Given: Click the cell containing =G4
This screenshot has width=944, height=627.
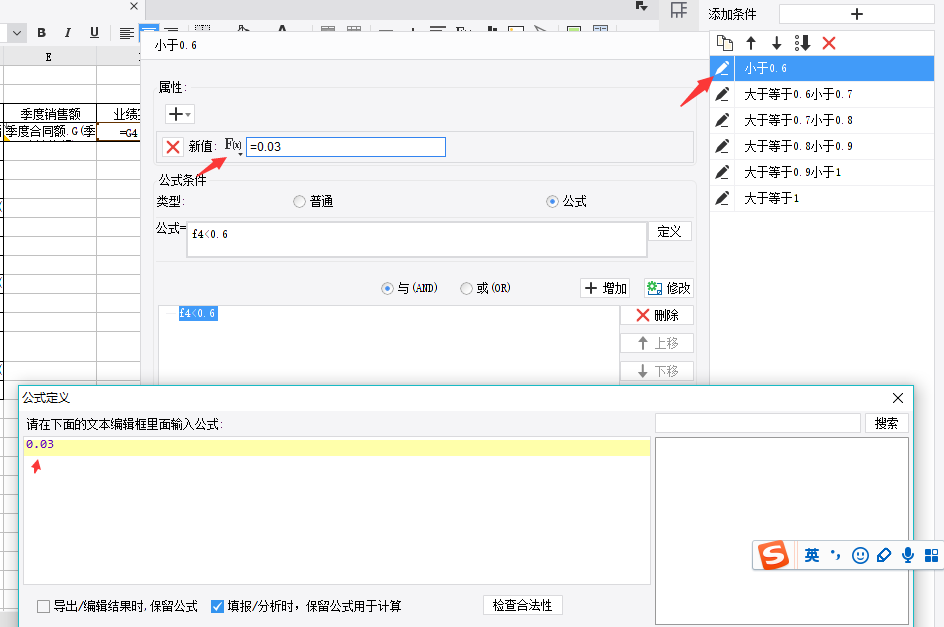Looking at the screenshot, I should [x=119, y=133].
